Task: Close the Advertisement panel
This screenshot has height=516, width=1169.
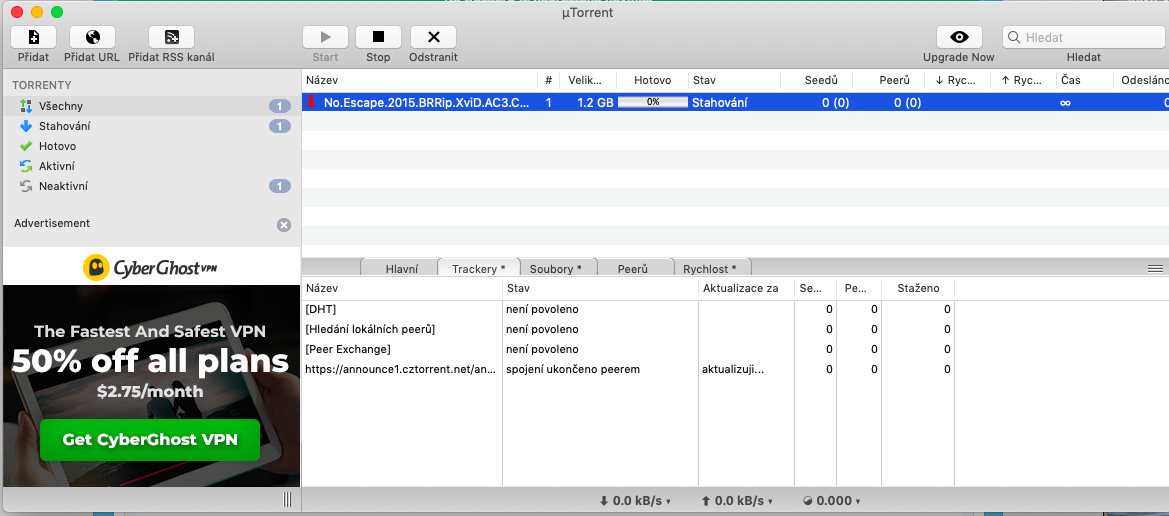Action: tap(284, 224)
